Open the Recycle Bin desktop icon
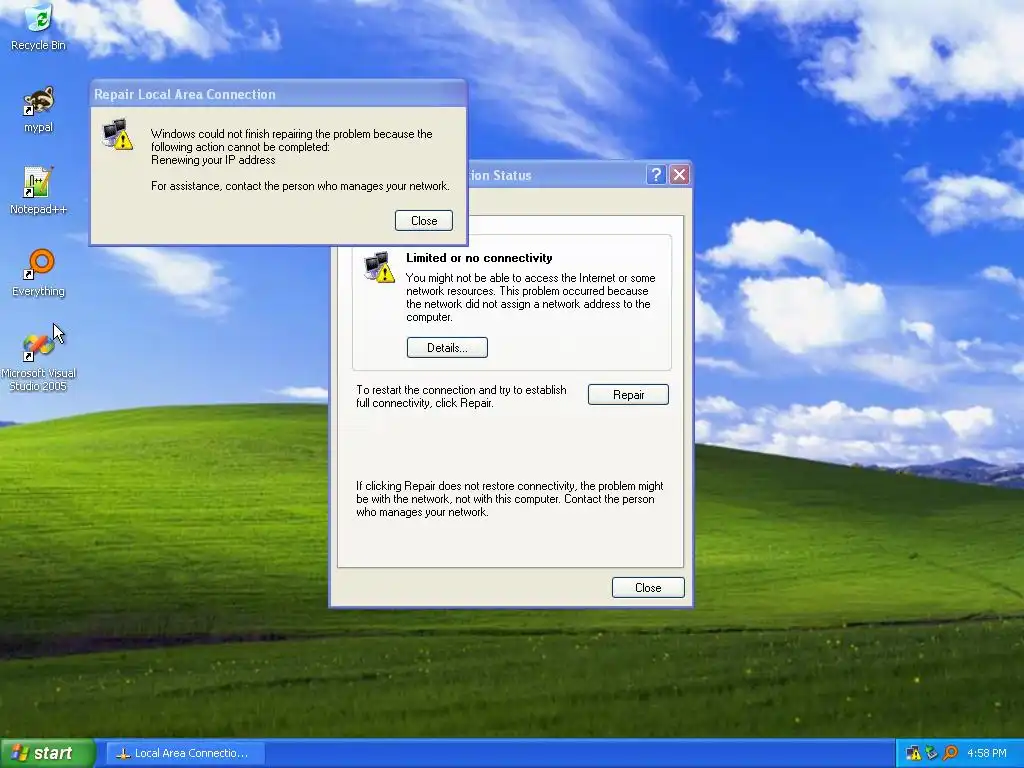This screenshot has width=1024, height=768. 39,26
